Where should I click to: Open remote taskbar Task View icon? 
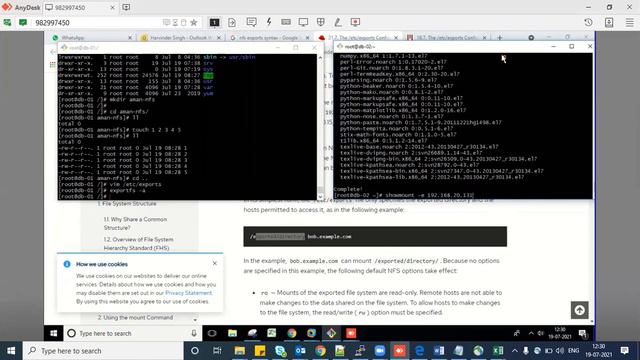point(212,333)
